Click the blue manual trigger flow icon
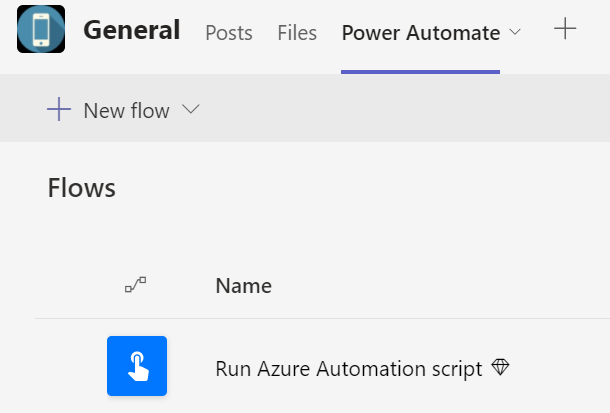610x413 pixels. pyautogui.click(x=137, y=366)
